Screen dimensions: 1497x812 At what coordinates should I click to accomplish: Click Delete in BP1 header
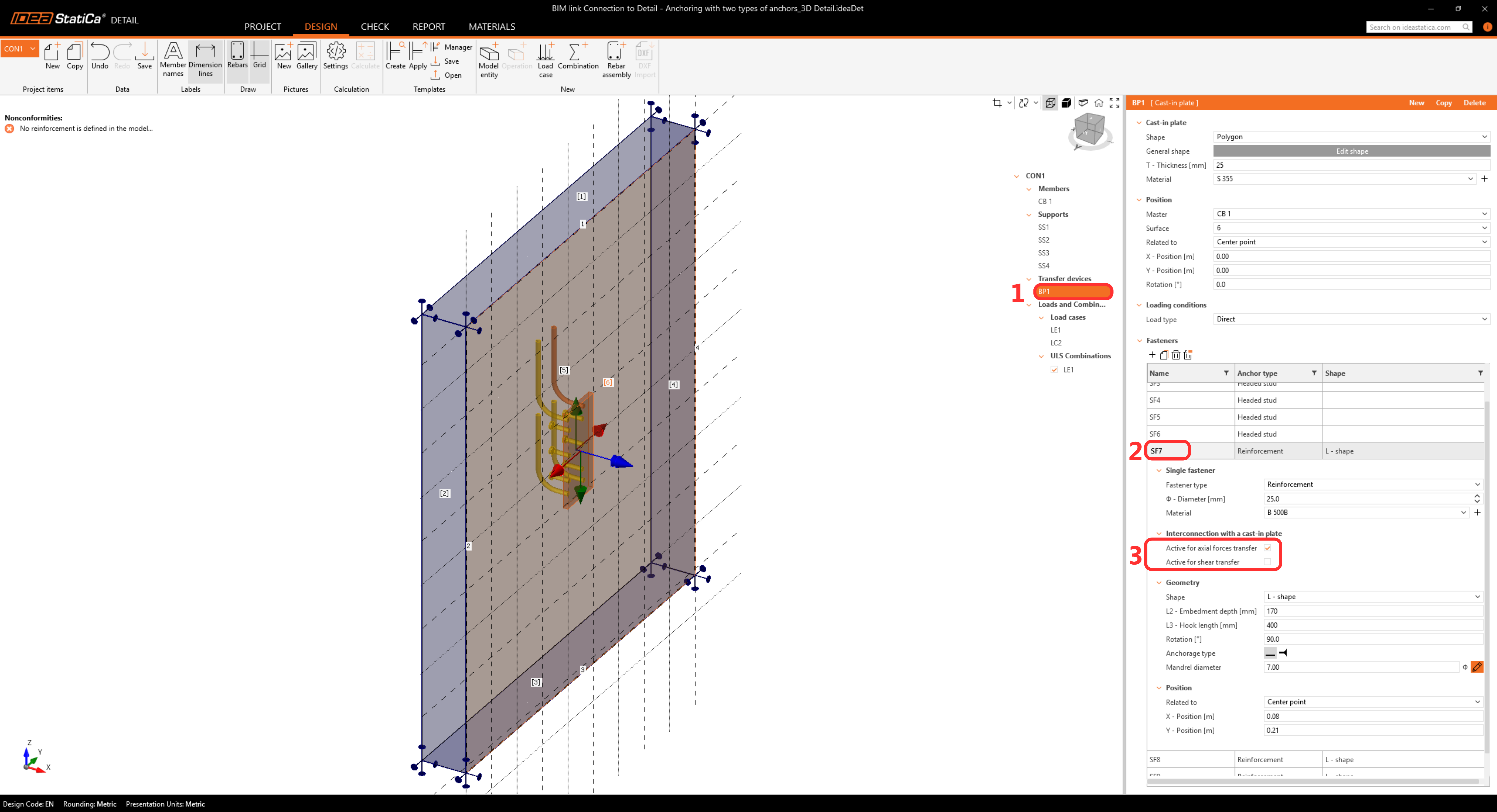[1474, 103]
